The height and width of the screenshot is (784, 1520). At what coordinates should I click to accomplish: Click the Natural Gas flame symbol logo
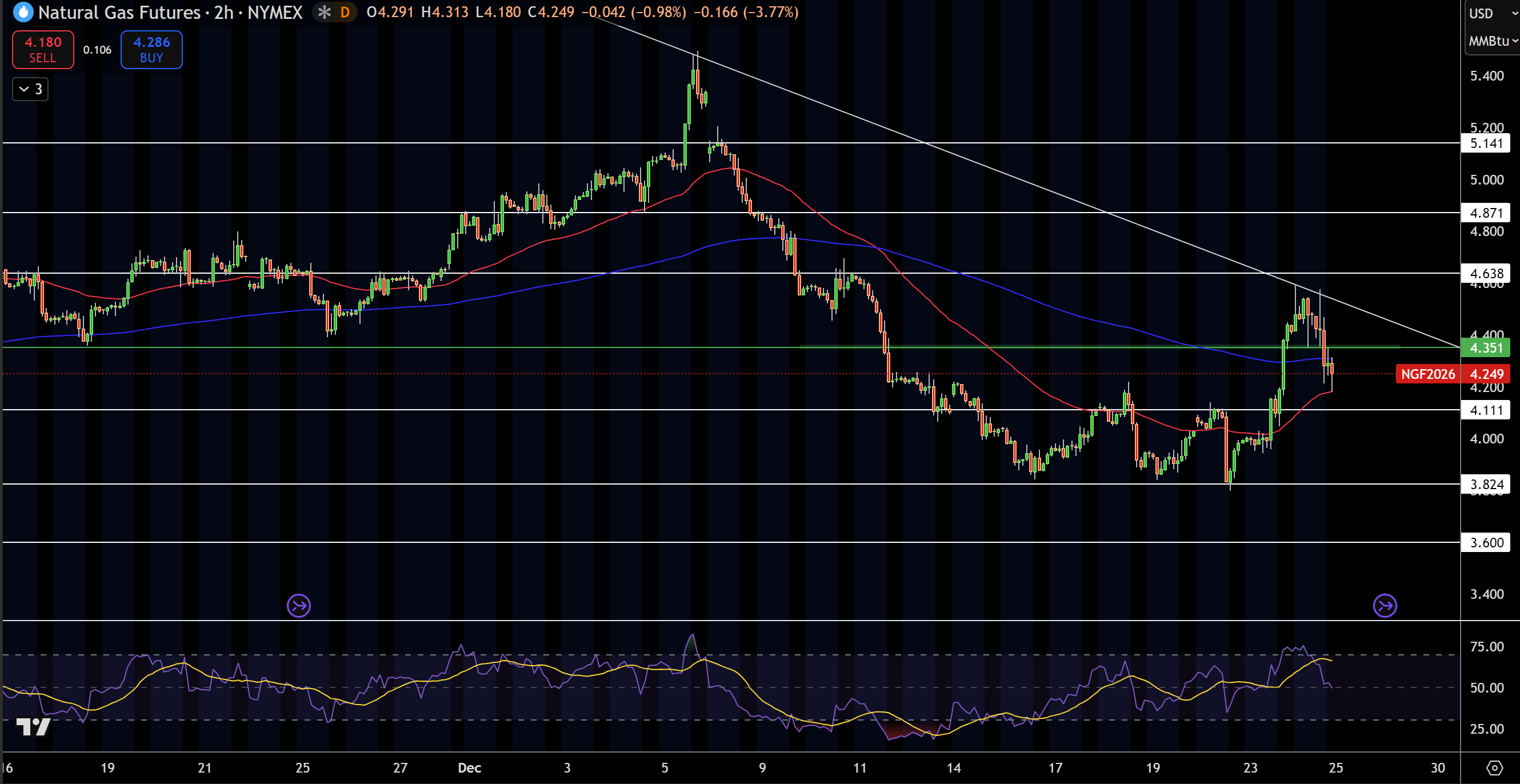tap(23, 12)
